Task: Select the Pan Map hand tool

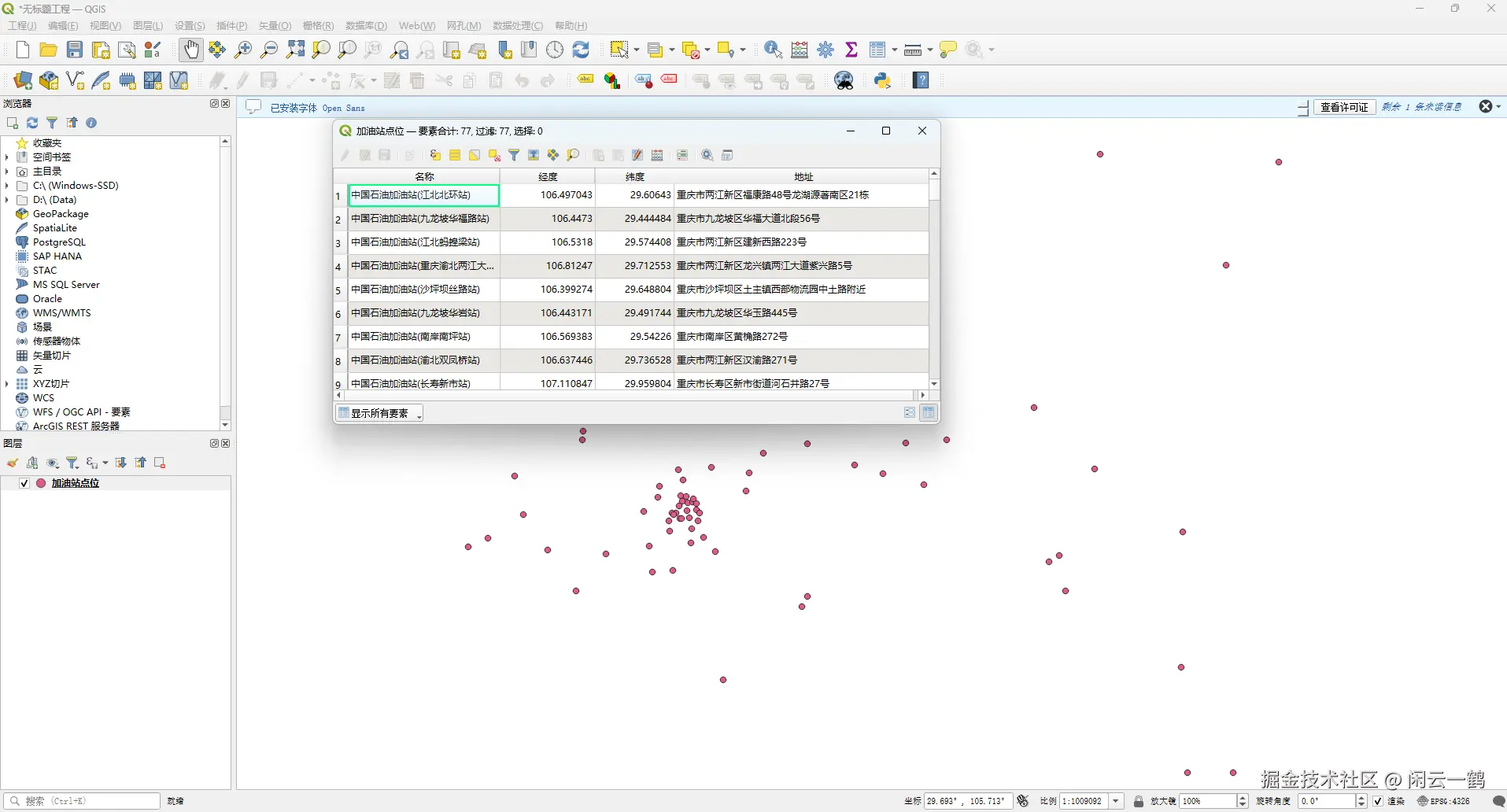Action: 190,50
